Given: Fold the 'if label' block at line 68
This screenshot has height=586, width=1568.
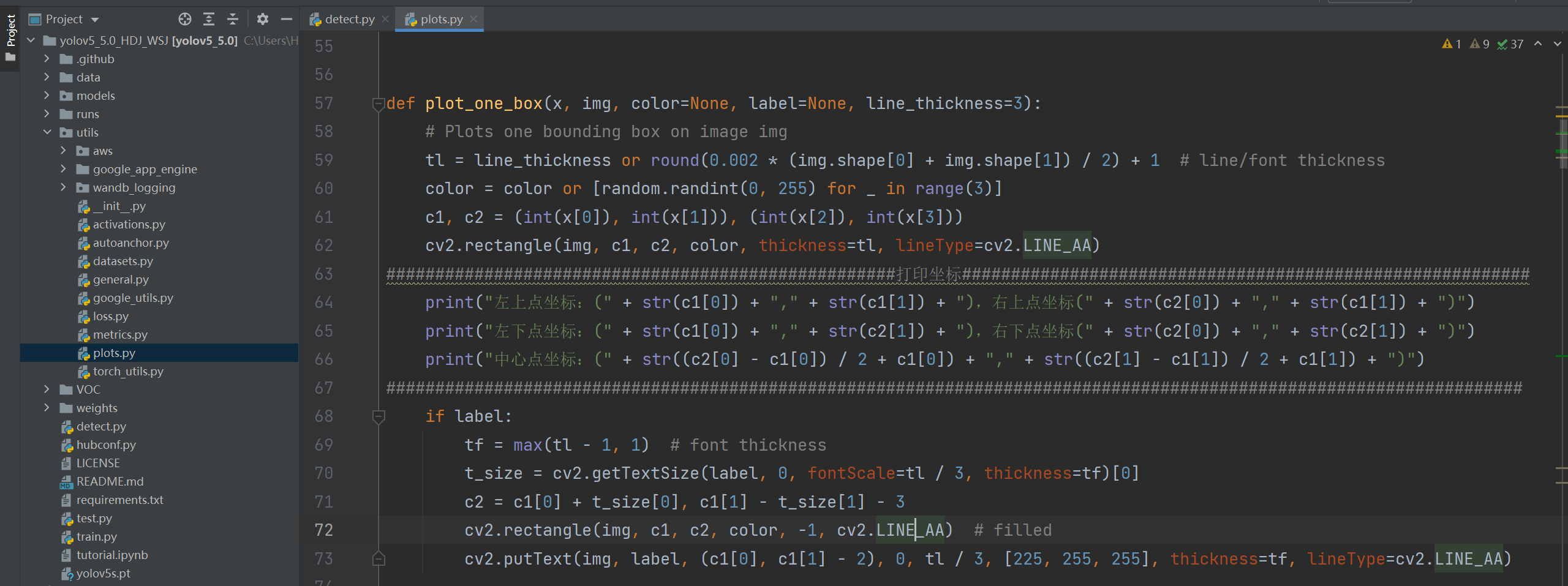Looking at the screenshot, I should [x=379, y=417].
